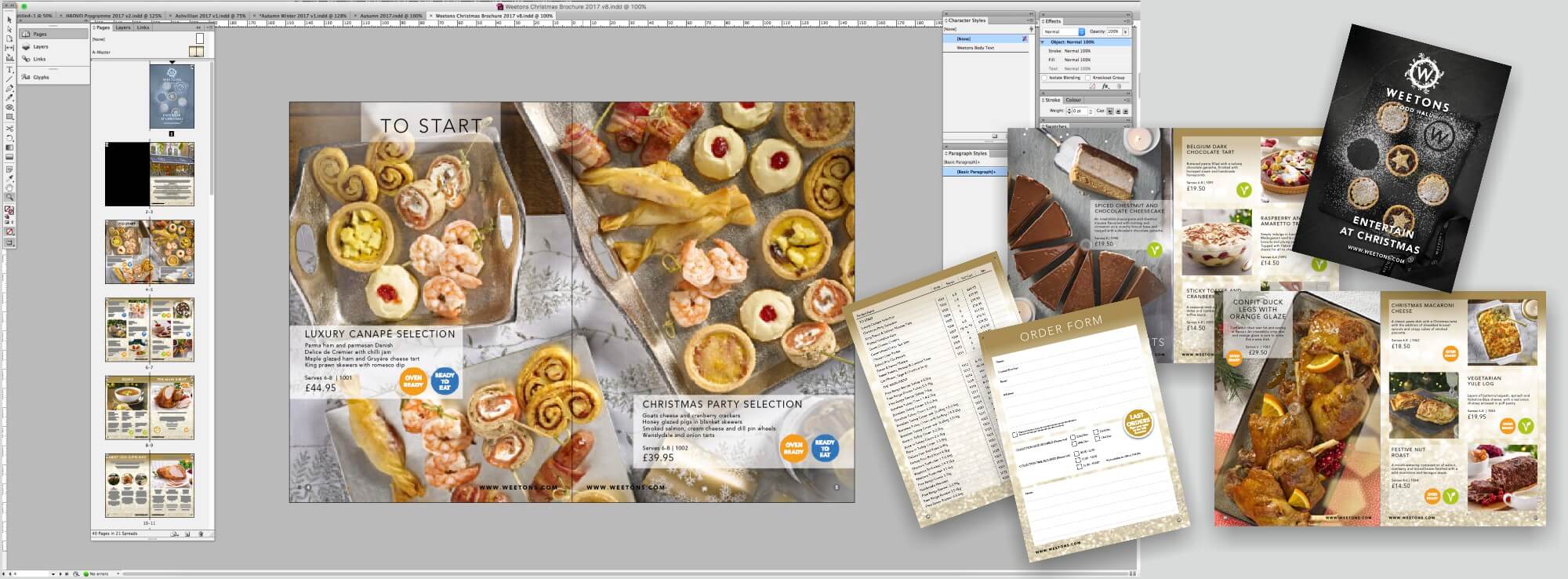Click the screen mode button at toolbox bottom
Image resolution: width=1568 pixels, height=579 pixels.
[9, 242]
